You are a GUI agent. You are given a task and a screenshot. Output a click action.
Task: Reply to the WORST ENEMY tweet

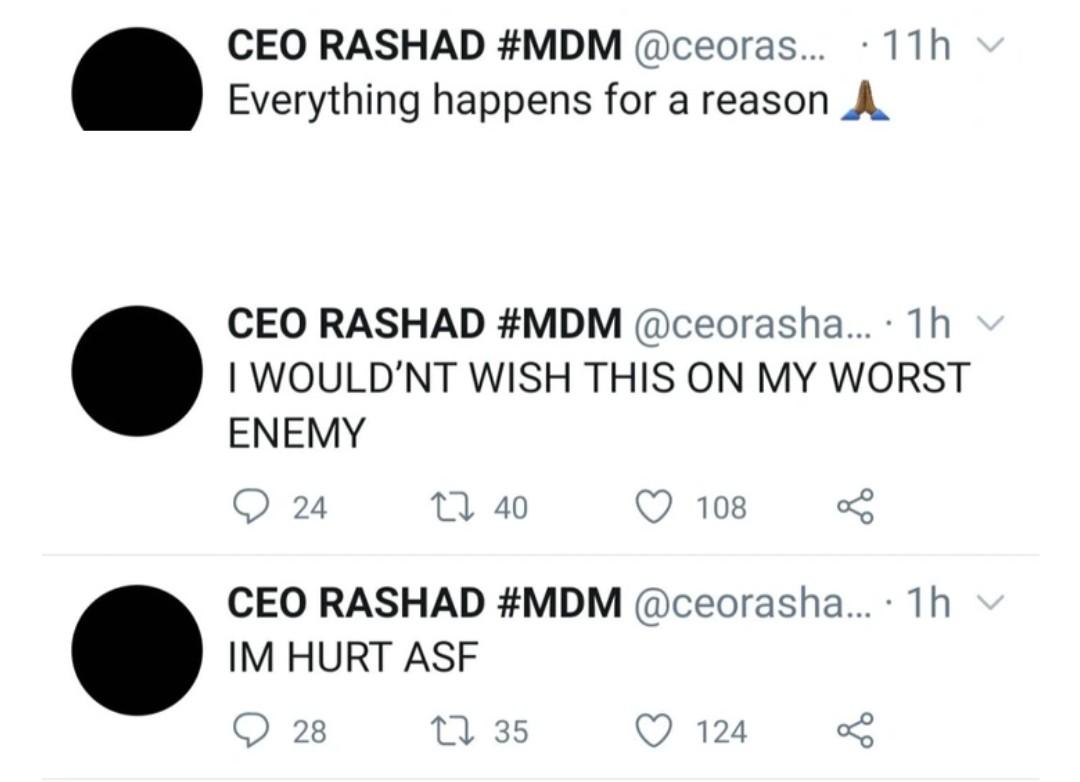[247, 508]
